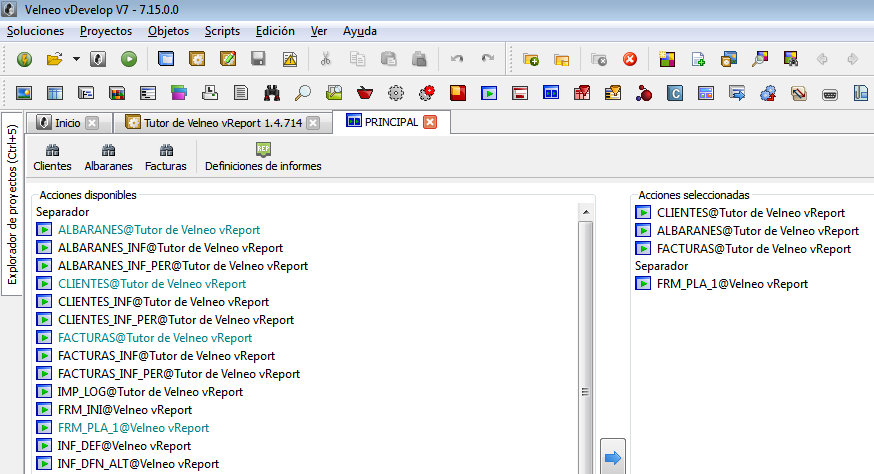
Task: Click the Clientes toolbar button
Action: pyautogui.click(x=52, y=157)
